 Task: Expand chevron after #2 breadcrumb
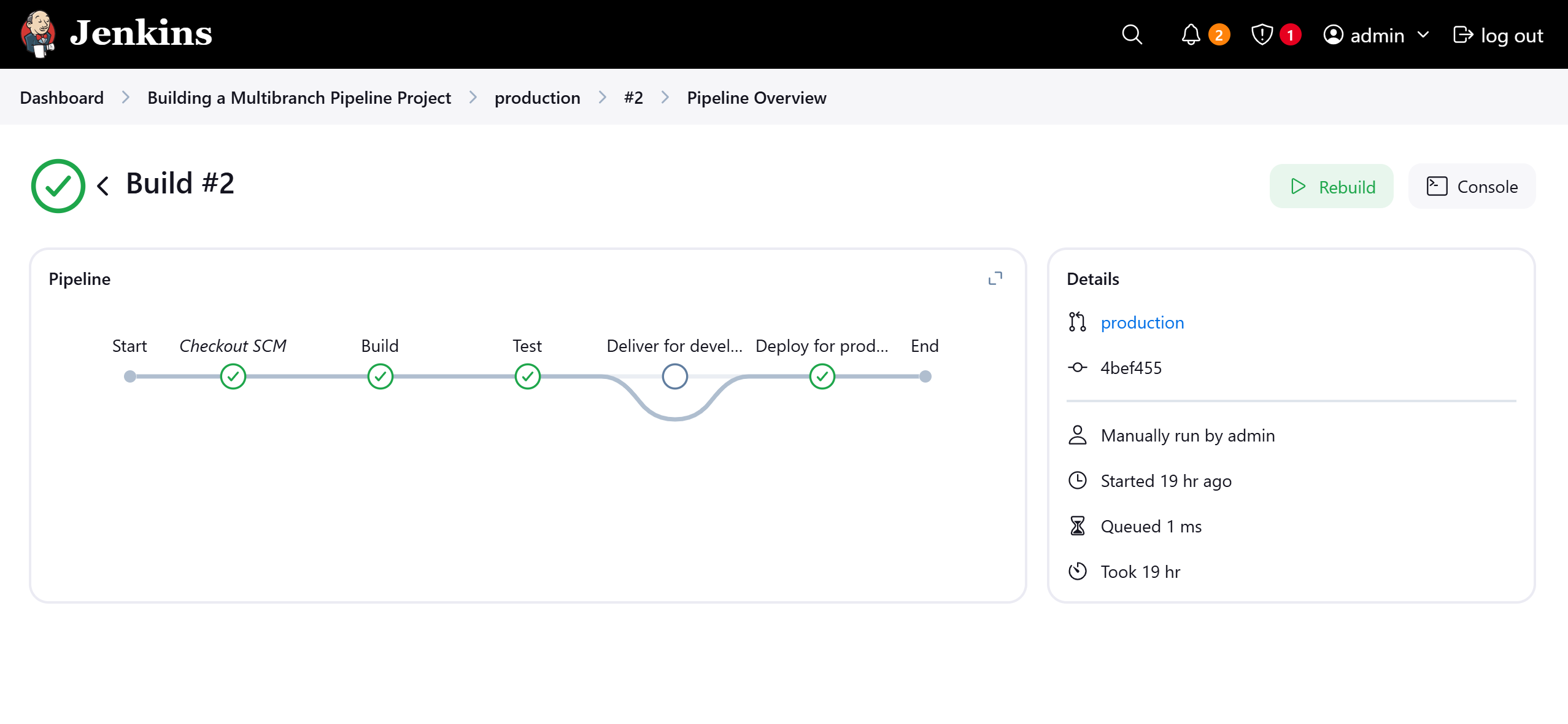665,98
